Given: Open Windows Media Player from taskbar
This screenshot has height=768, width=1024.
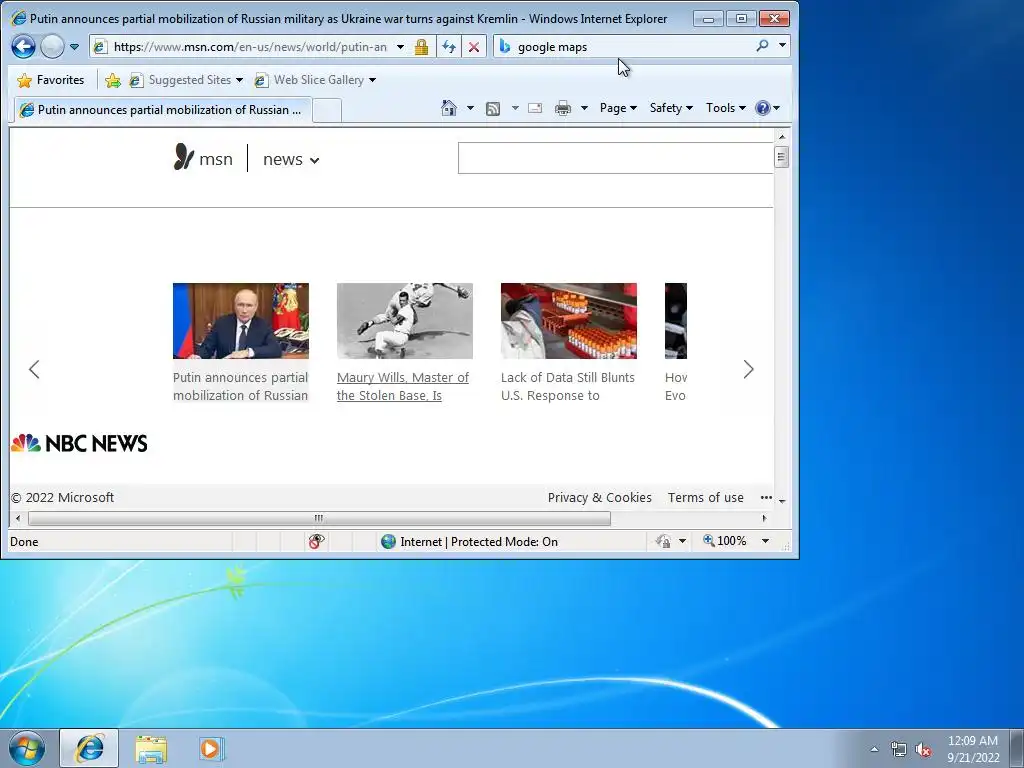Looking at the screenshot, I should pos(211,749).
